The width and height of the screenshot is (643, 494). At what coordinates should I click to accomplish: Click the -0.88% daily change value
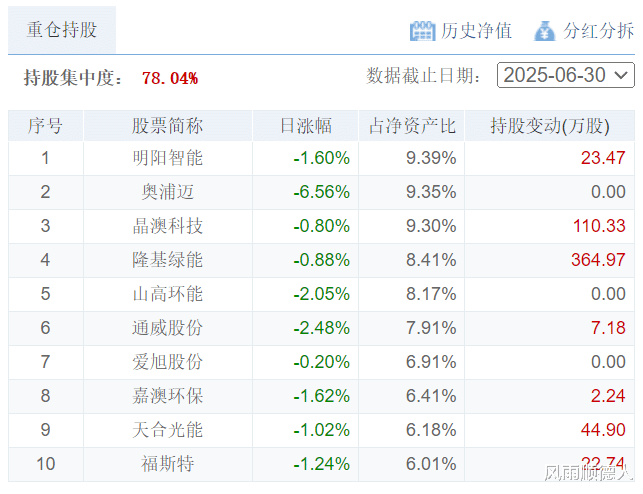coord(321,260)
